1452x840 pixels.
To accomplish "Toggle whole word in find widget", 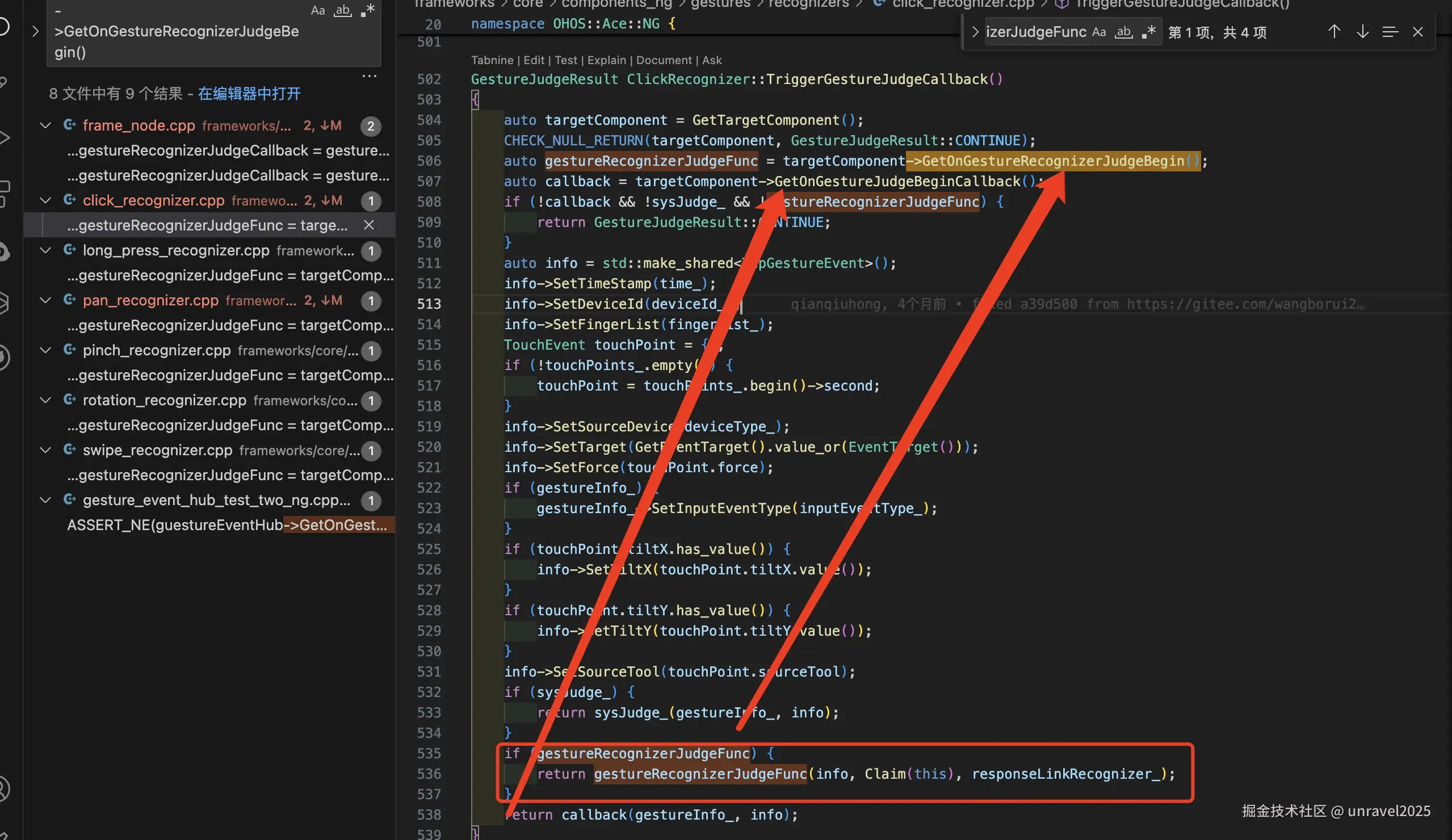I will [x=1123, y=32].
